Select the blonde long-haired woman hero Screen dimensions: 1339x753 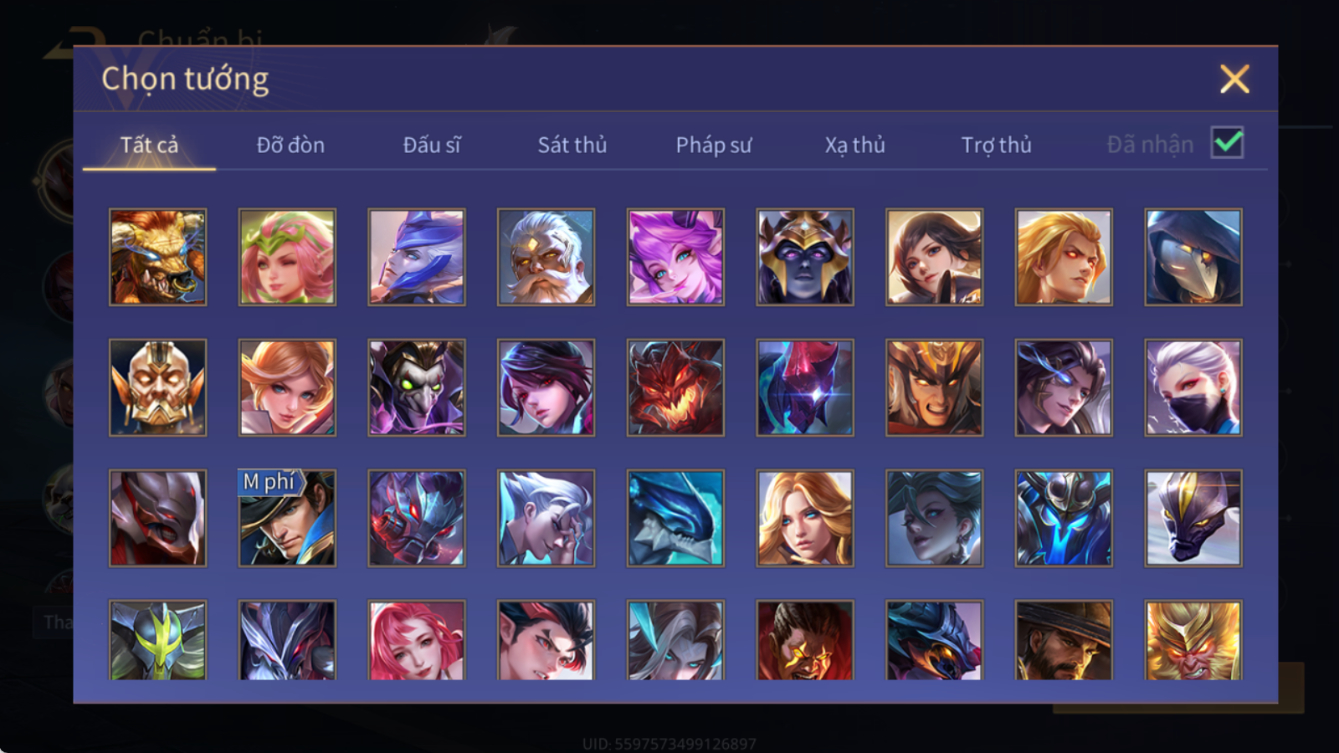805,518
